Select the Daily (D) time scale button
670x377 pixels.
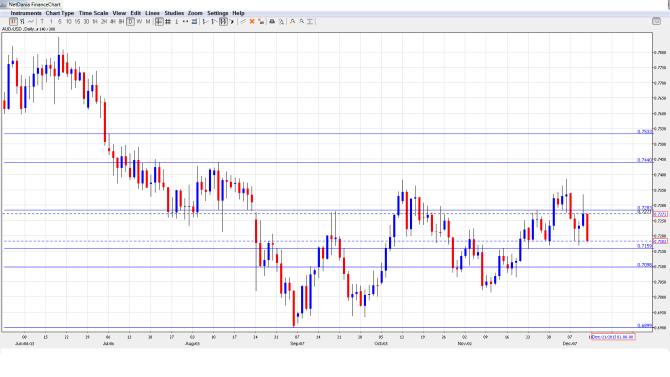tap(130, 21)
